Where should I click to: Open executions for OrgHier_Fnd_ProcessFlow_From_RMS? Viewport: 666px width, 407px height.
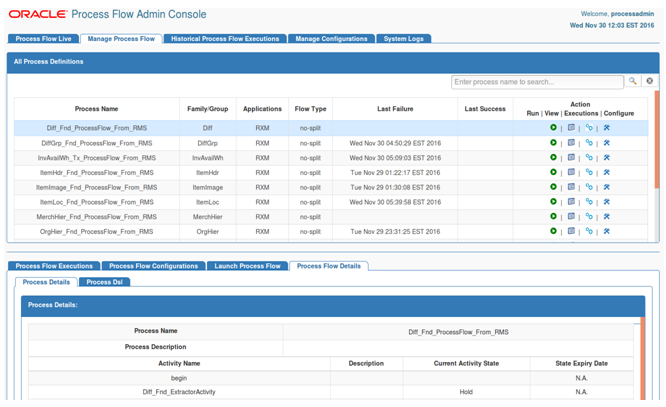(589, 231)
